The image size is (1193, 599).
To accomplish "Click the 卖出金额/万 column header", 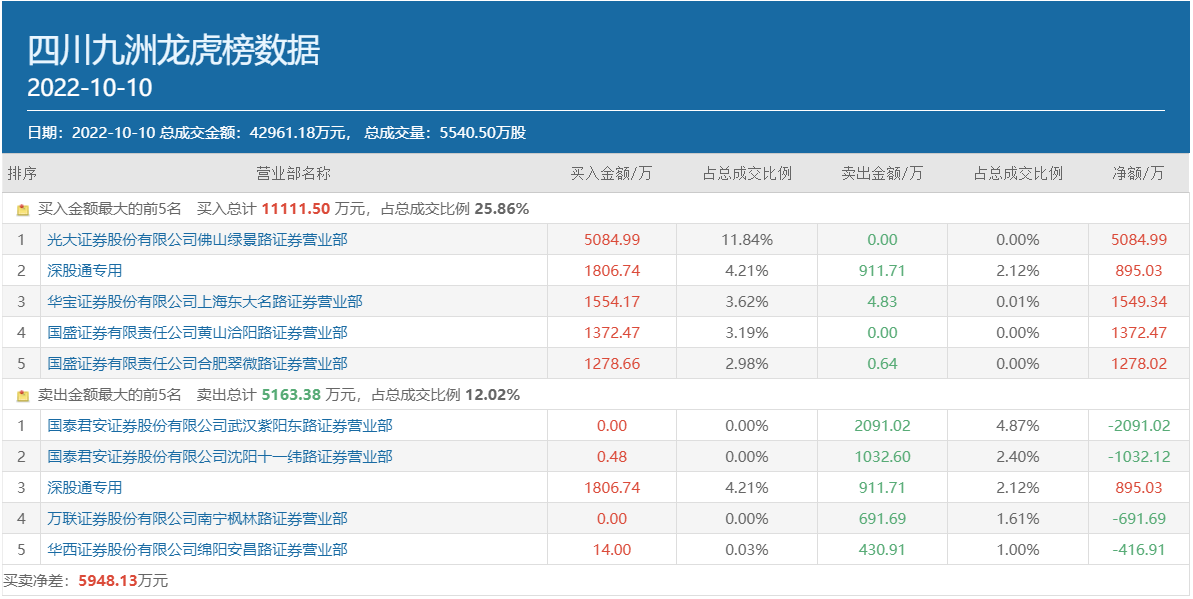I will 882,174.
